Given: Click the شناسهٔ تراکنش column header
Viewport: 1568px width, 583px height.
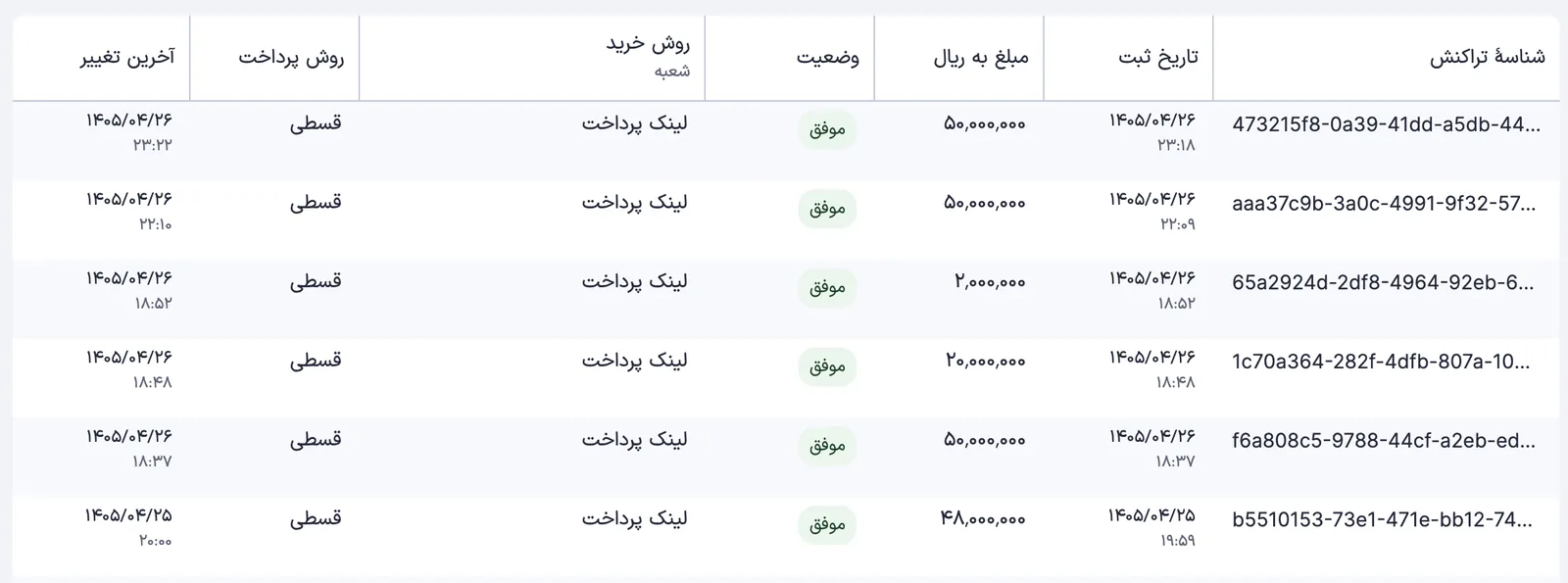Looking at the screenshot, I should (1487, 58).
